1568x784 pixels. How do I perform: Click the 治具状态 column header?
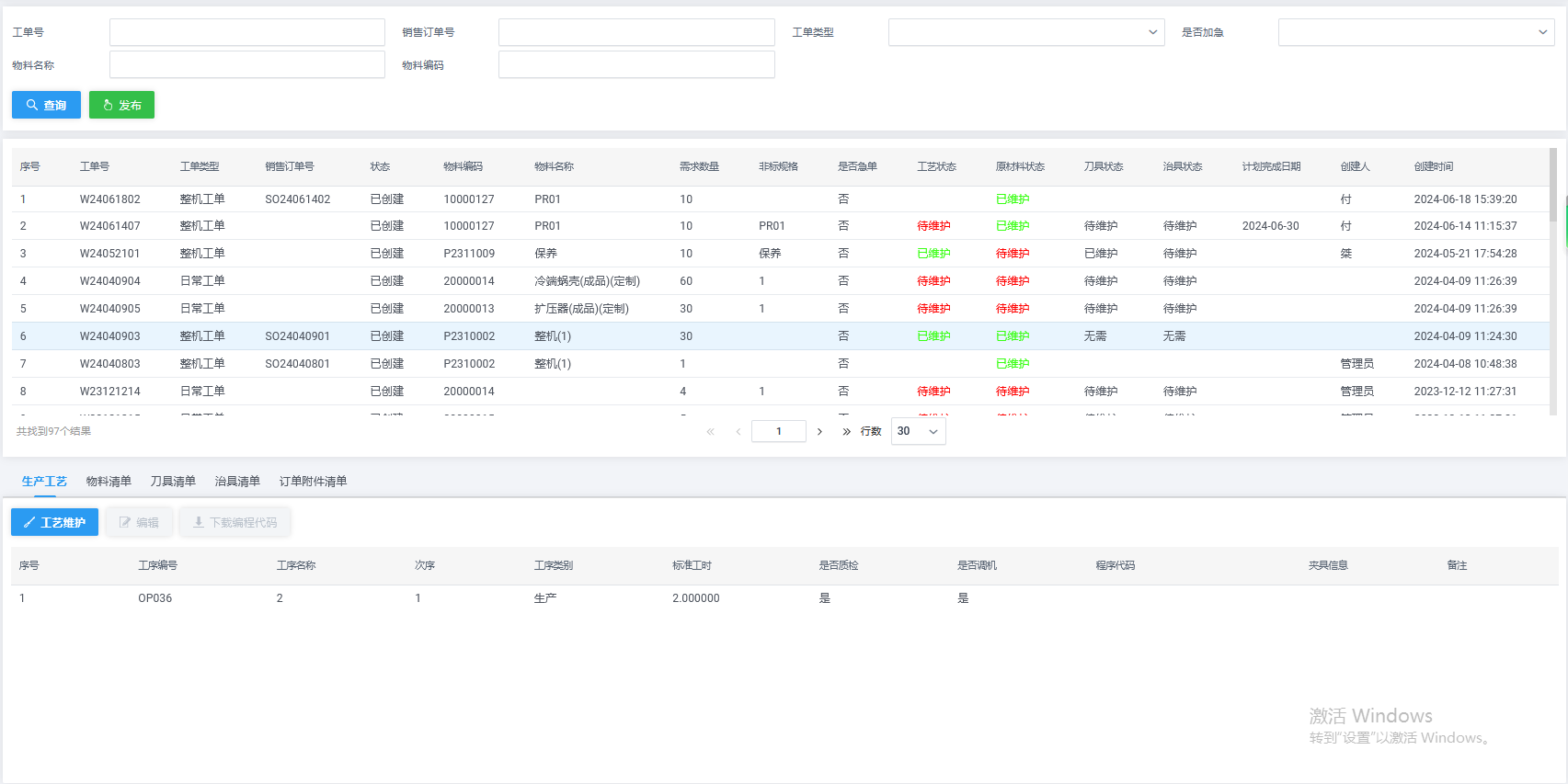(x=1183, y=166)
